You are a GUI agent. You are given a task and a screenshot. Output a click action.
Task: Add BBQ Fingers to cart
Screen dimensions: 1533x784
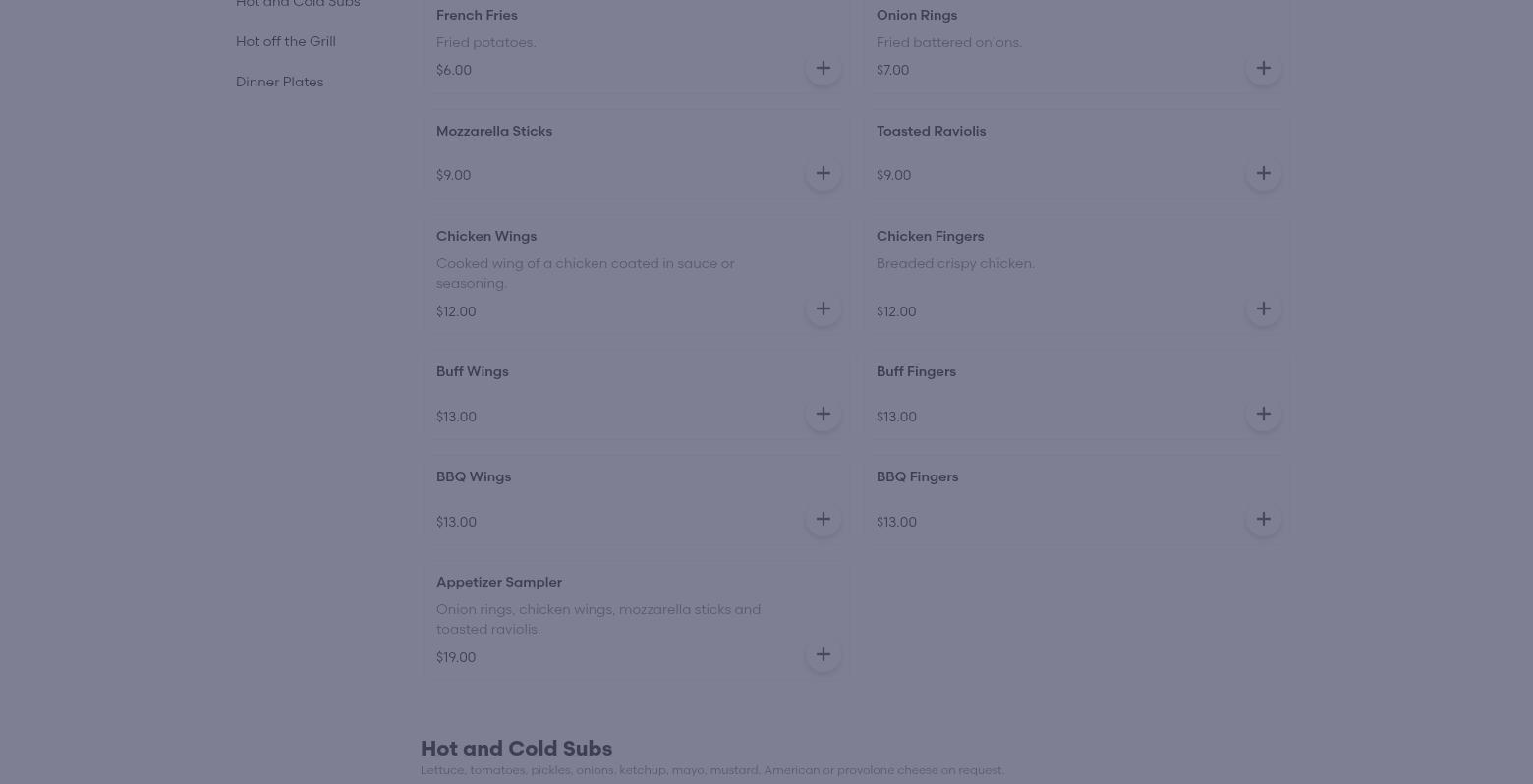1263,518
